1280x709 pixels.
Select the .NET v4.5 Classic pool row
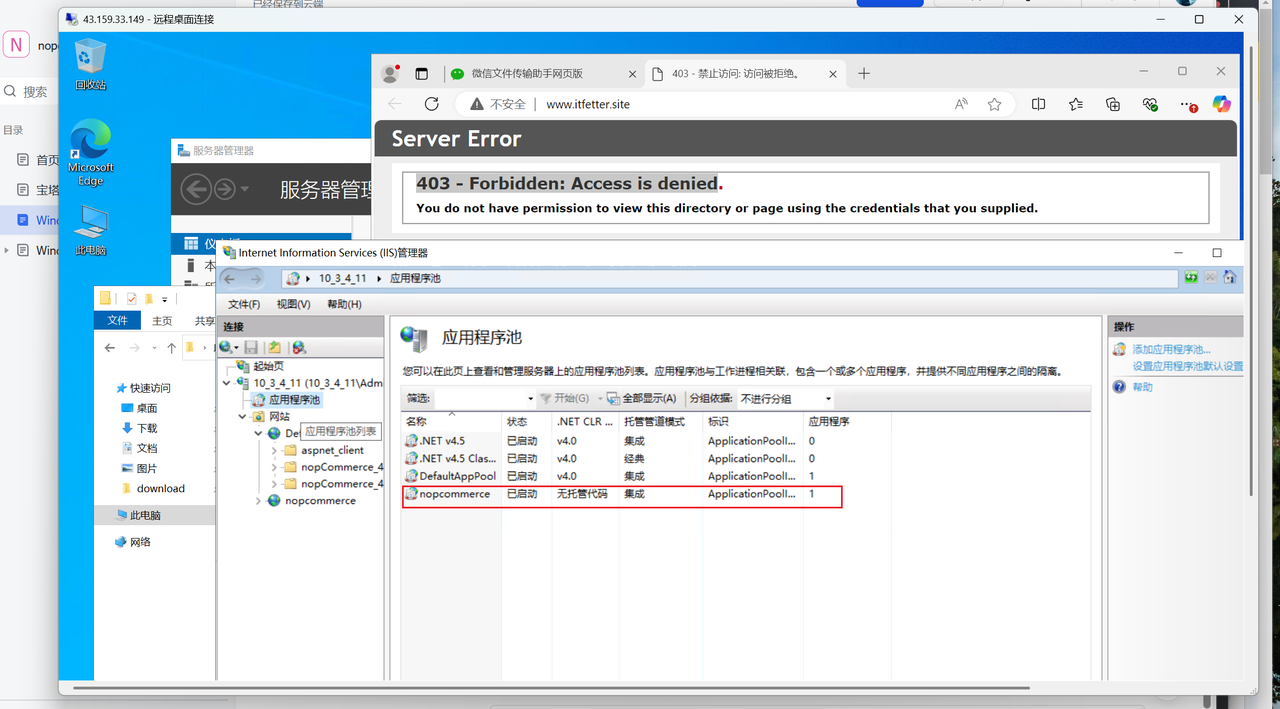[622, 458]
